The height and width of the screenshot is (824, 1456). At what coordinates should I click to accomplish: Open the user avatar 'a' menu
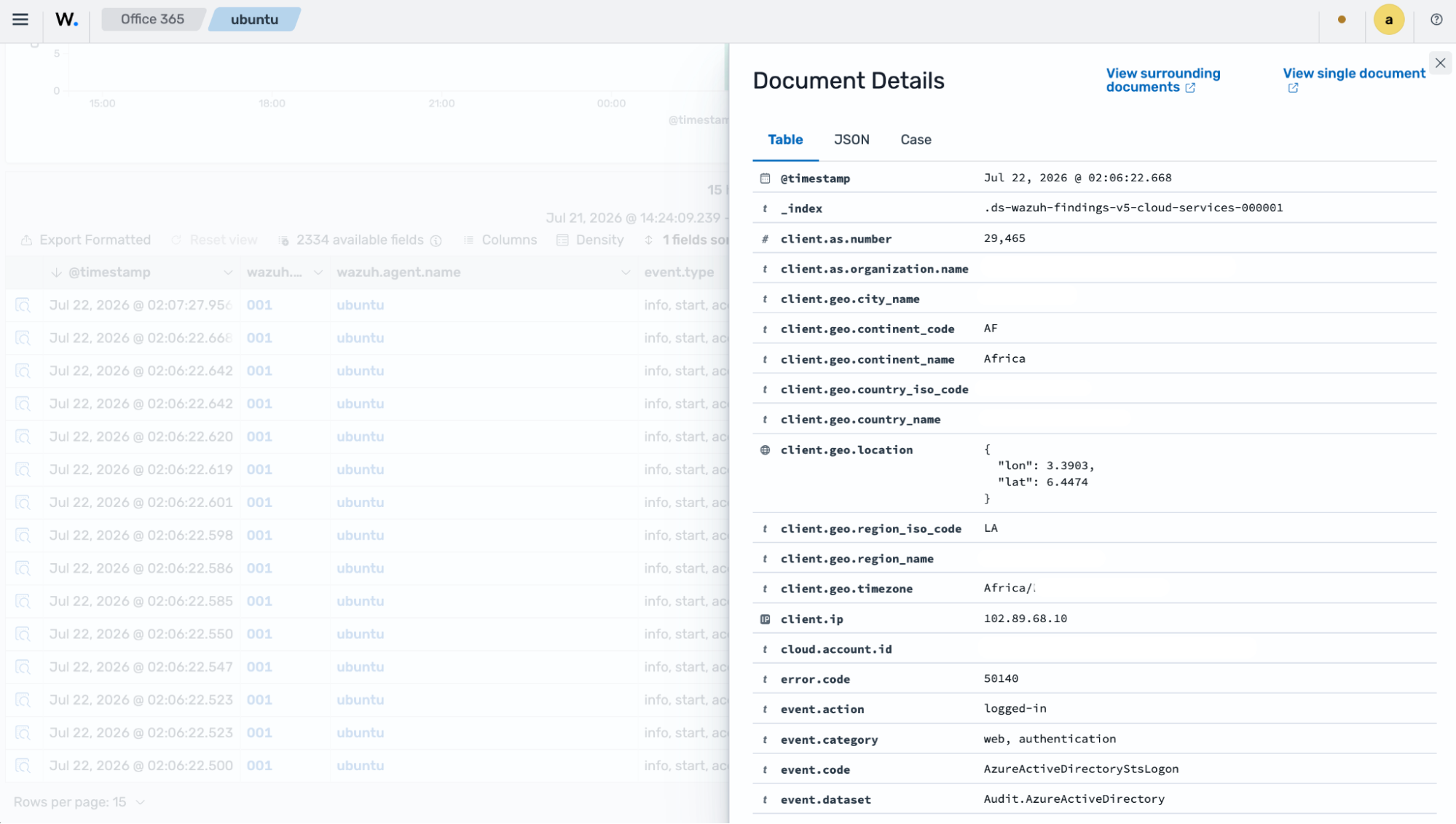1388,20
